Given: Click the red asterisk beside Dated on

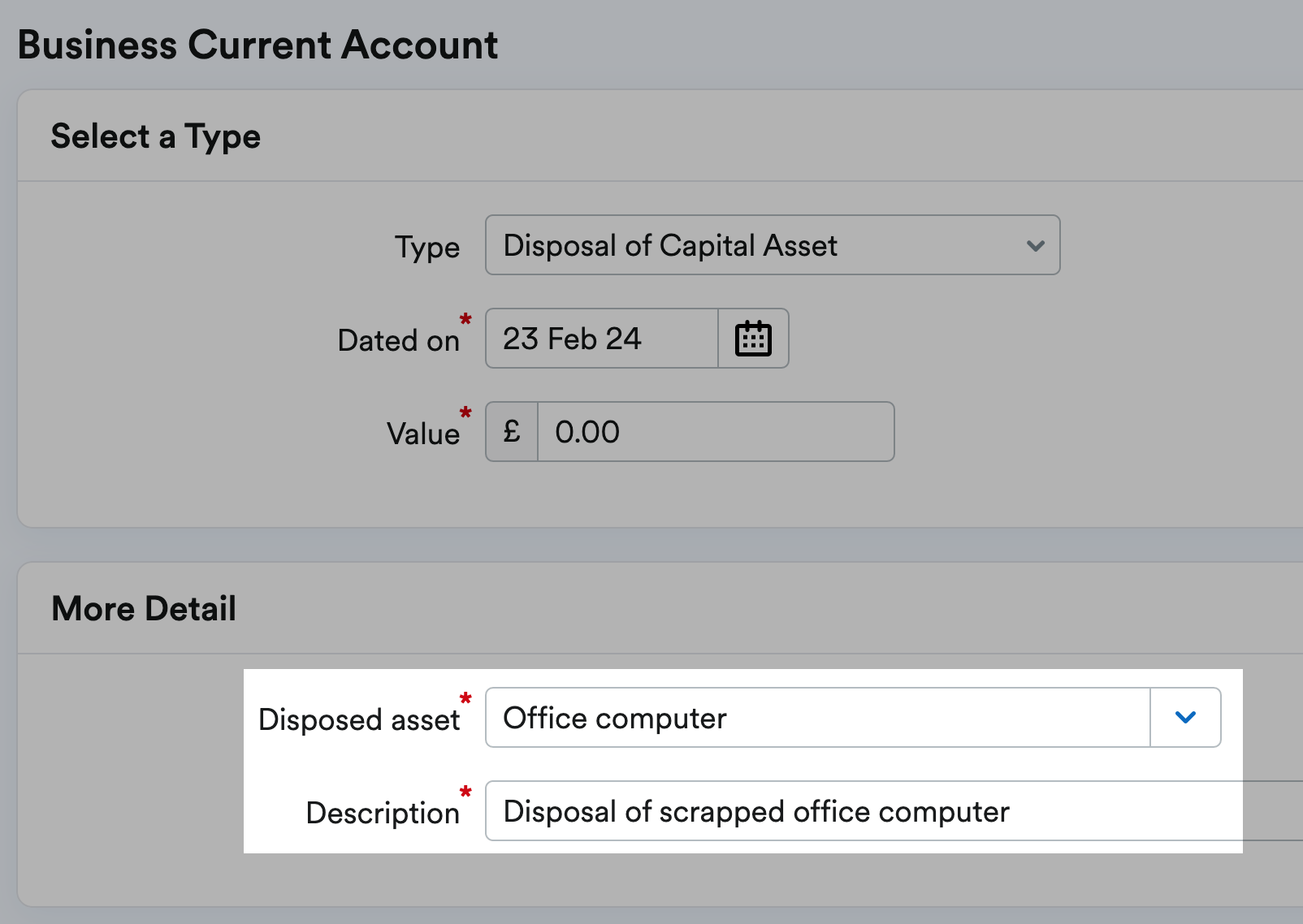Looking at the screenshot, I should (465, 319).
